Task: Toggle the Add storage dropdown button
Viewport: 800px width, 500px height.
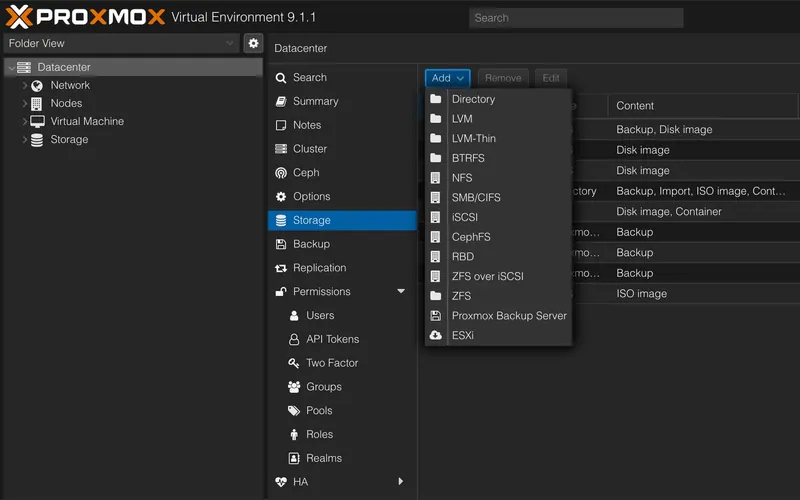Action: 447,78
